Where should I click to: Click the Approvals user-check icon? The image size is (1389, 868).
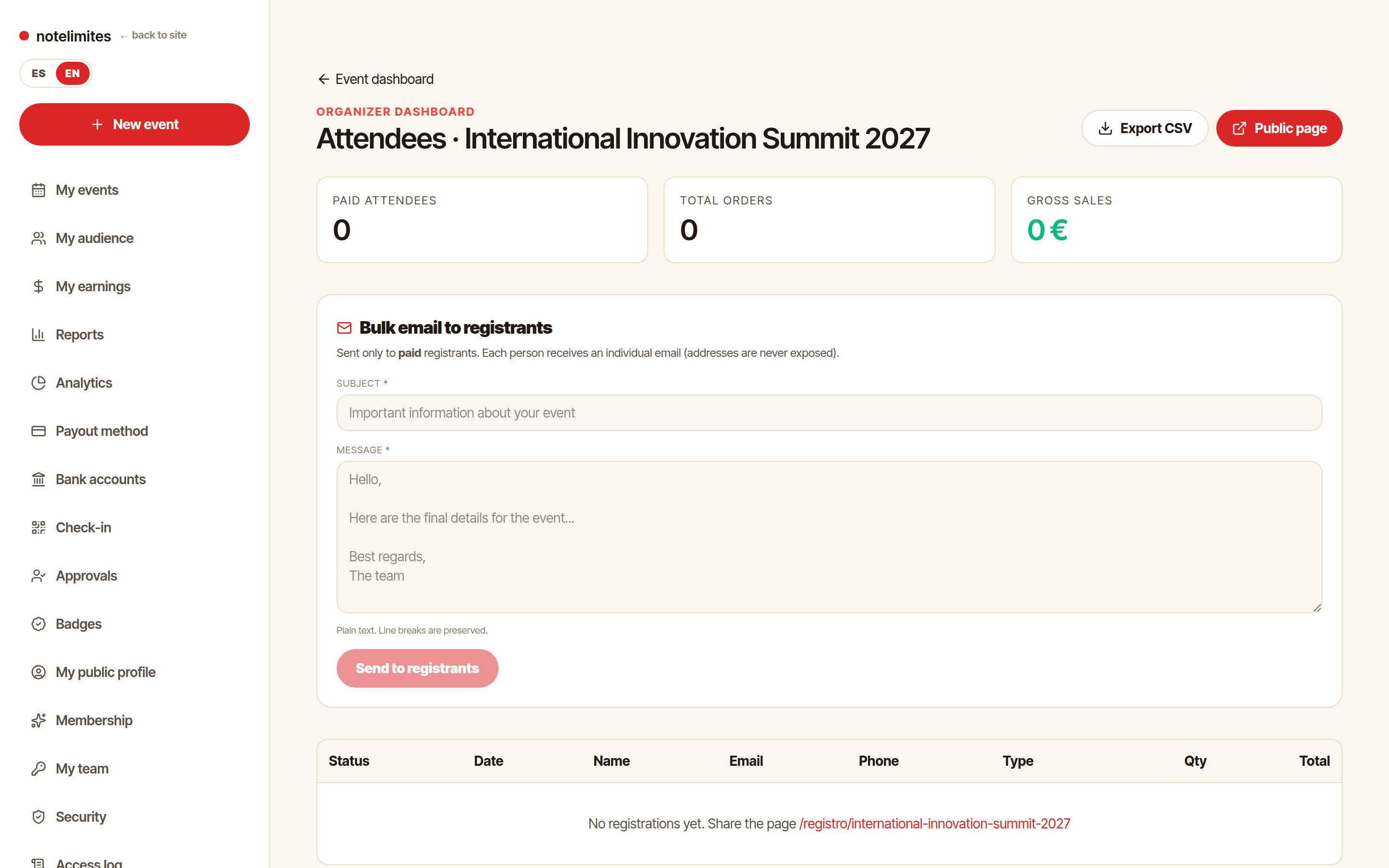(39, 576)
